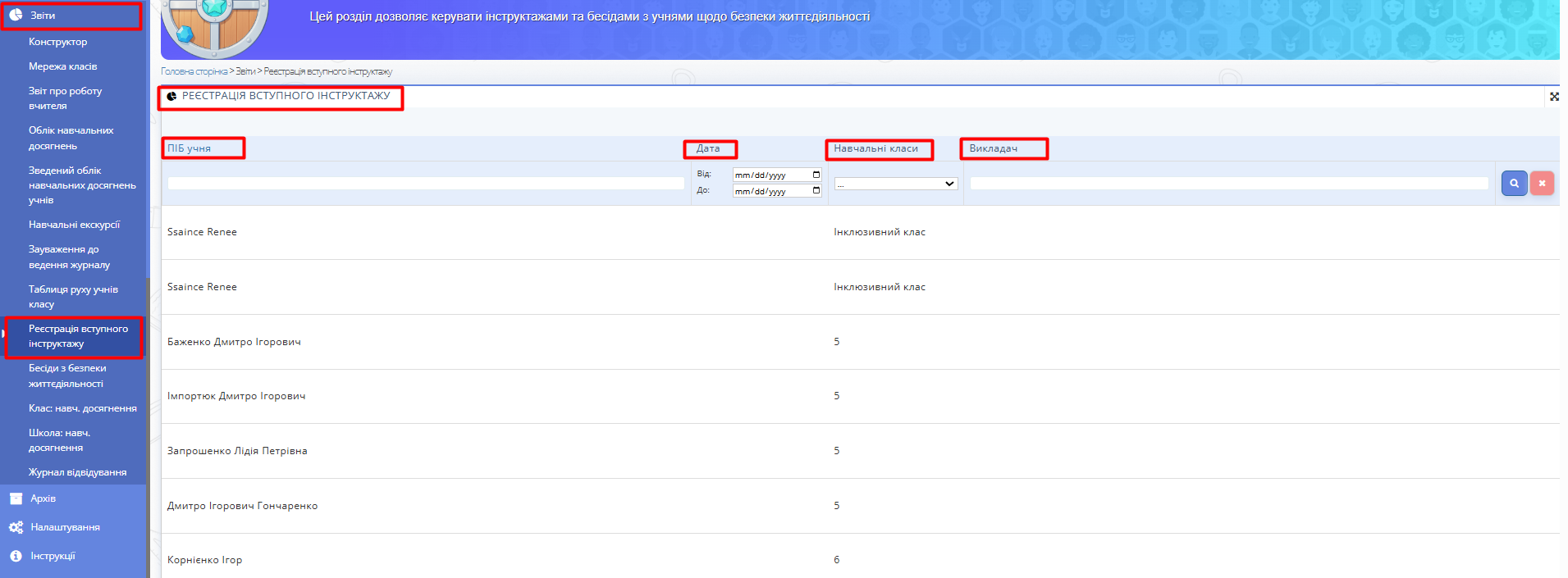The height and width of the screenshot is (578, 1568).
Task: Click the blue search magnifier button
Action: (x=1514, y=184)
